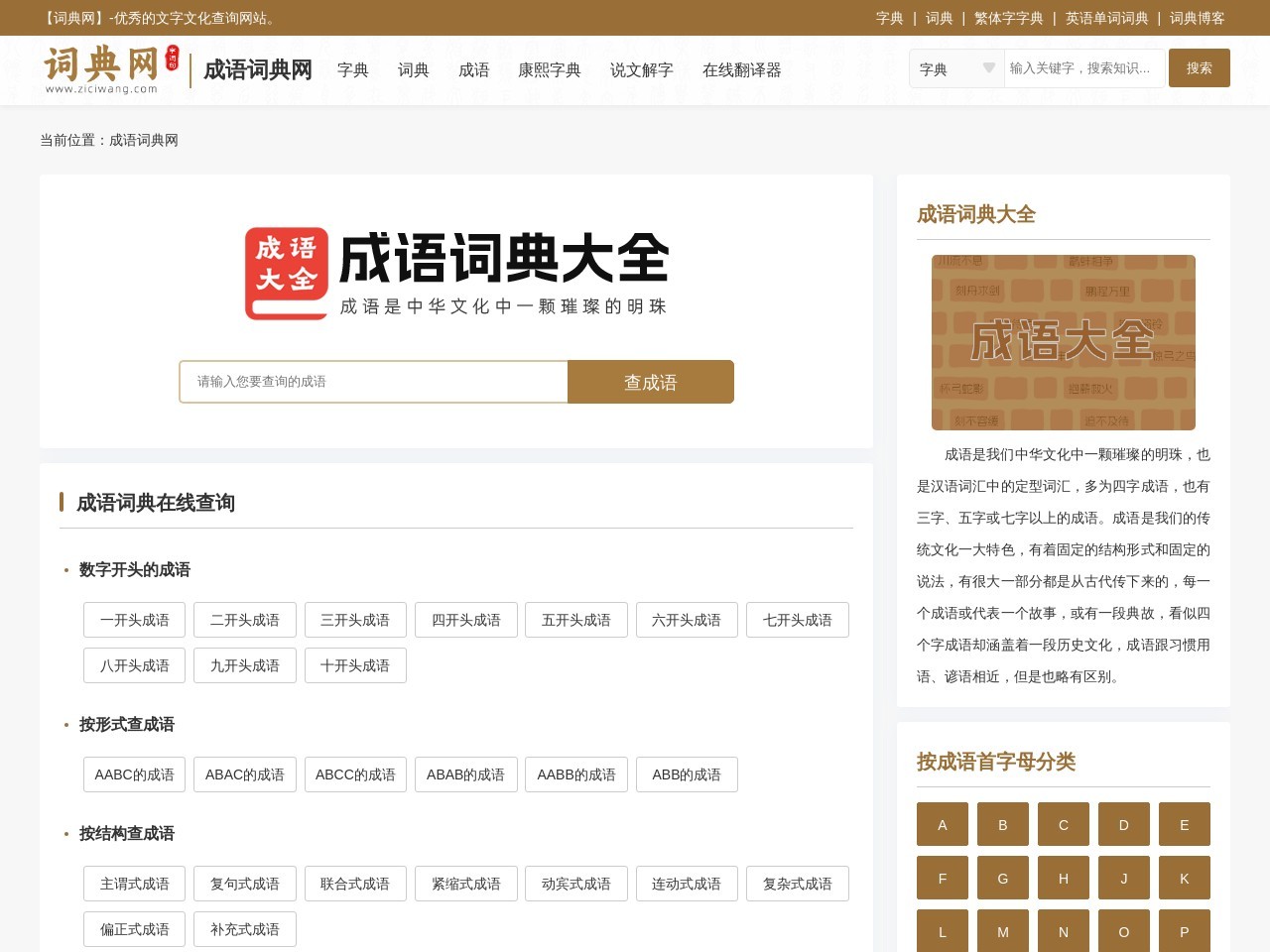
Task: Click the 成语词典网 breadcrumb link
Action: click(144, 141)
